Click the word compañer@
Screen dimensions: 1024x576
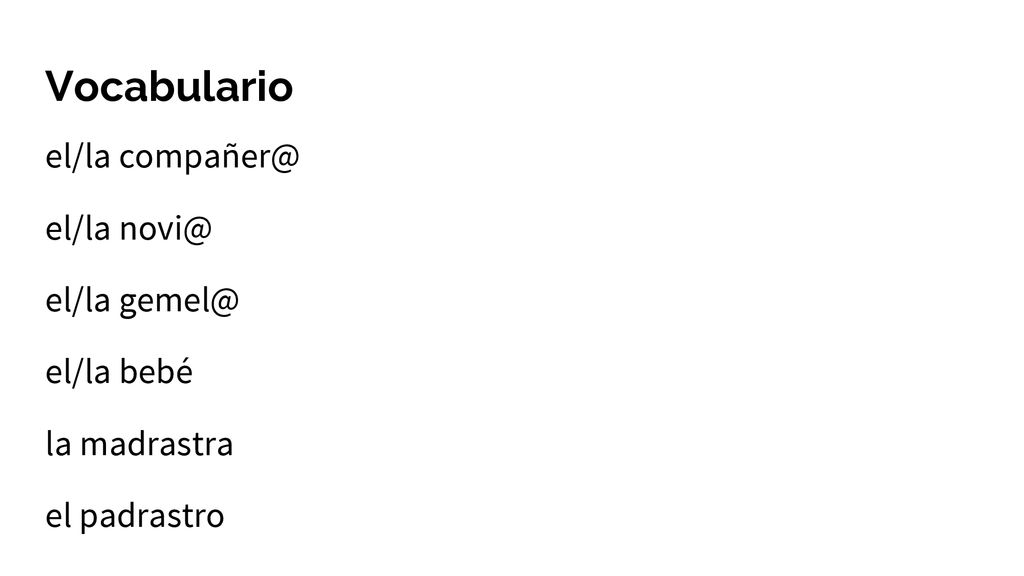tap(209, 159)
